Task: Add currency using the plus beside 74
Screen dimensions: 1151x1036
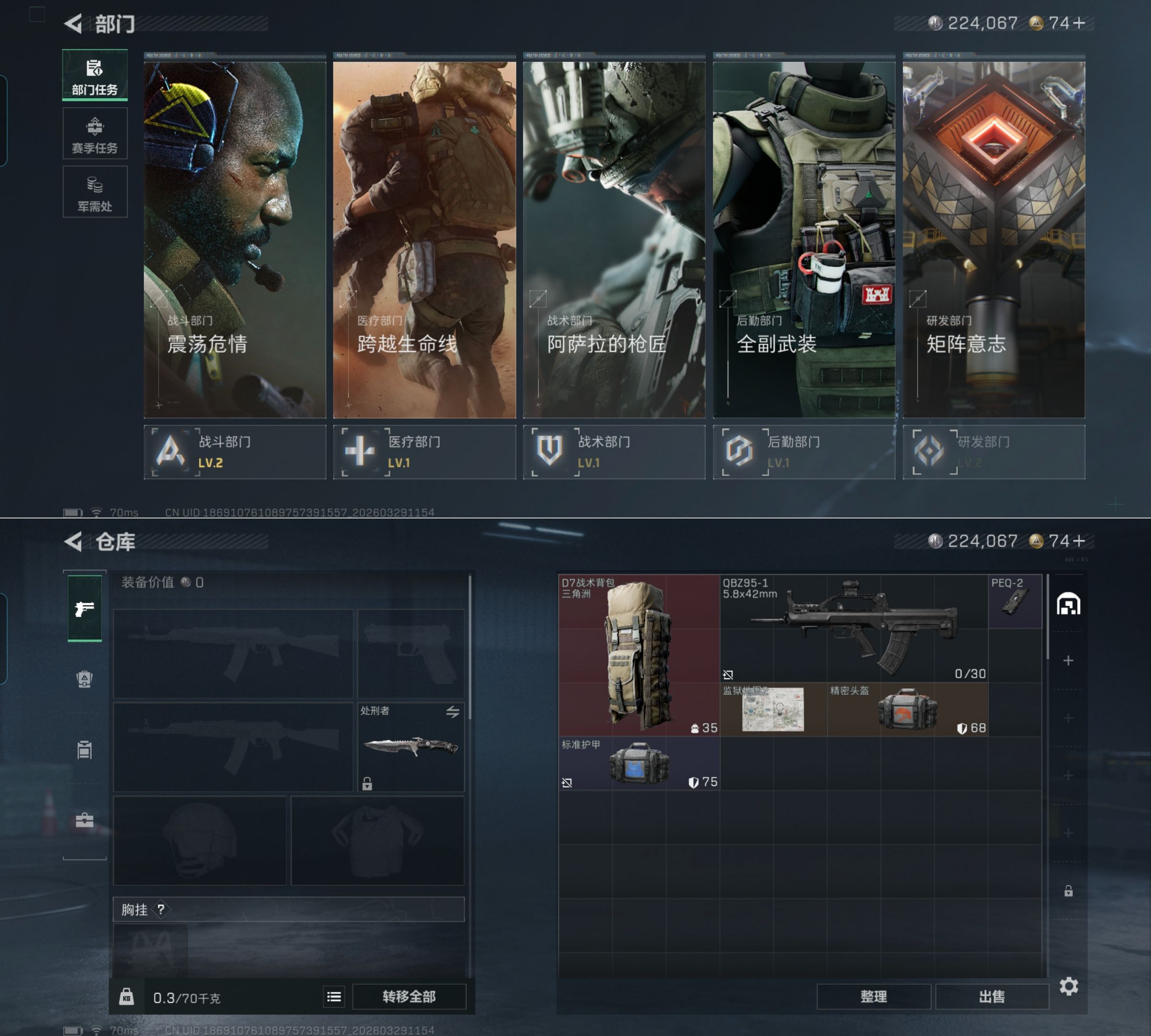Action: tap(1079, 23)
